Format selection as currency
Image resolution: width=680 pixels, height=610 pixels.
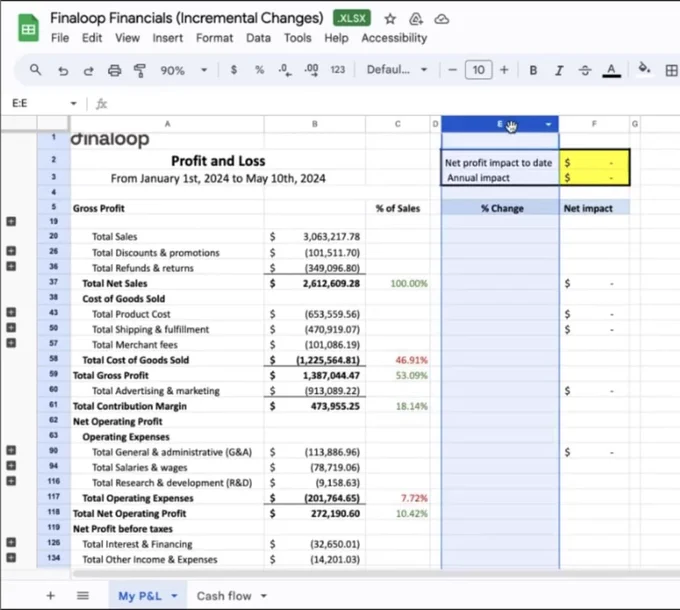(234, 70)
